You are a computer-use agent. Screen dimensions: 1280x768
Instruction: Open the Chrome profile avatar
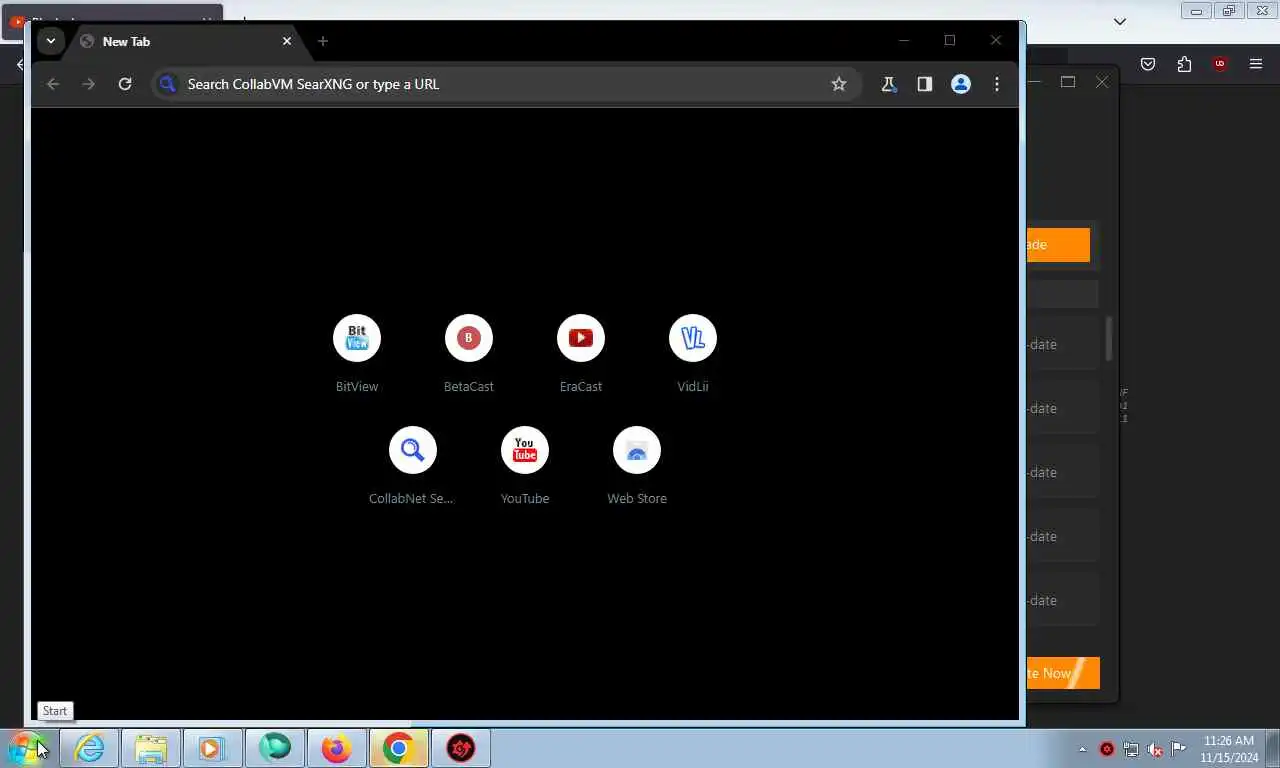point(961,84)
